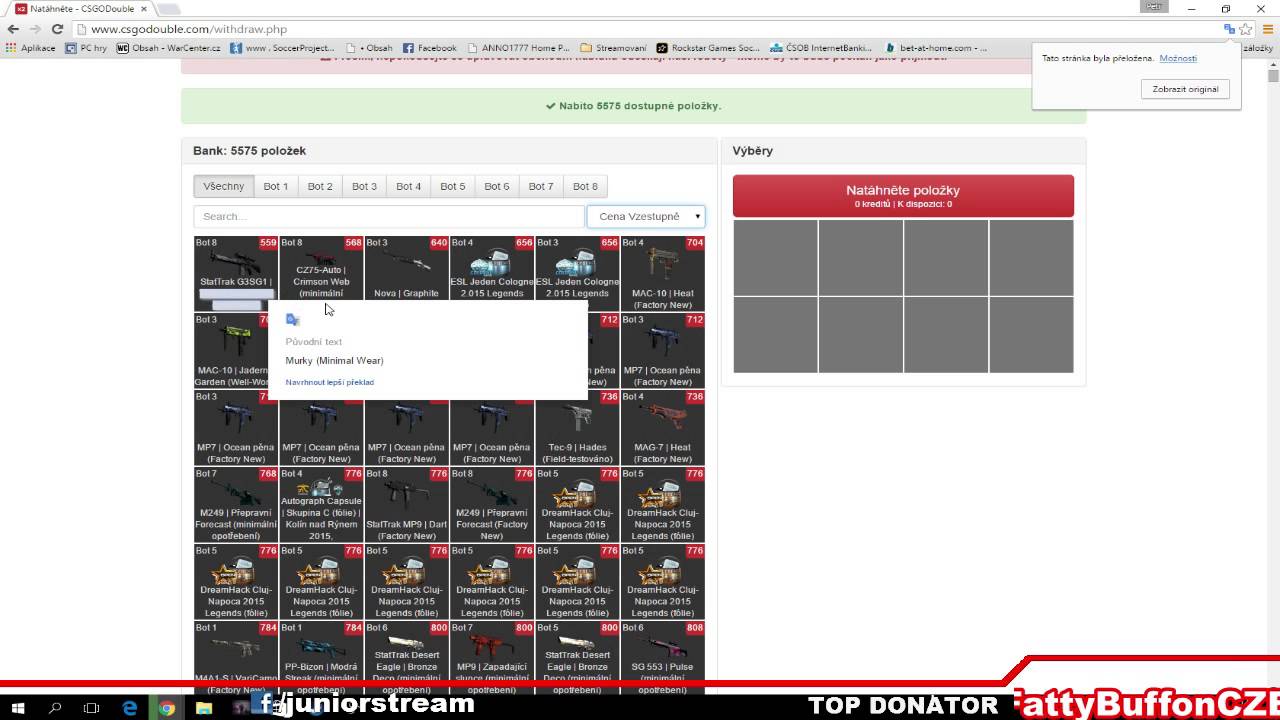Viewport: 1280px width, 720px height.
Task: Open File Explorer from the taskbar
Action: 204,708
